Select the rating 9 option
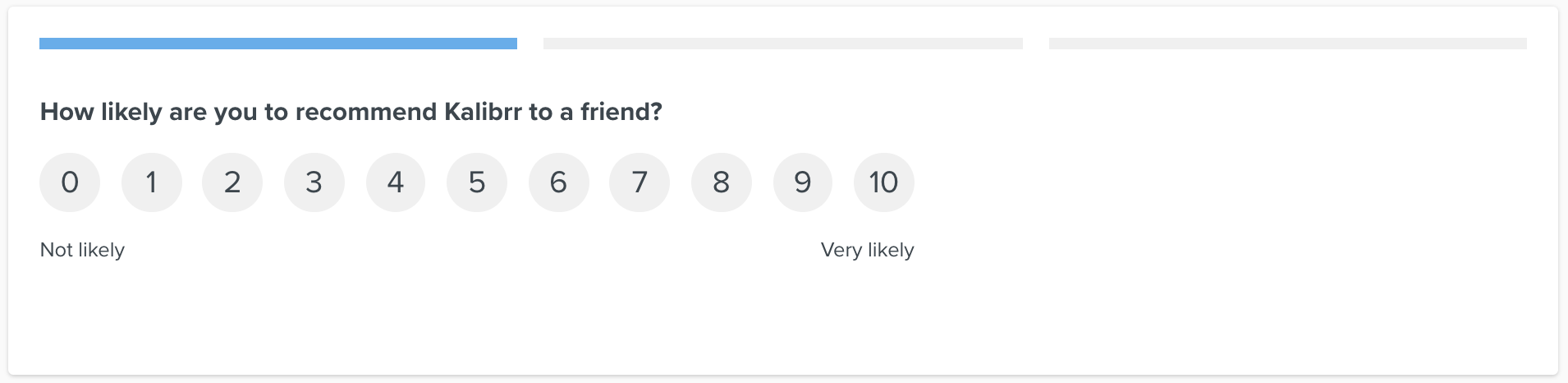Viewport: 1568px width, 383px height. pos(802,182)
